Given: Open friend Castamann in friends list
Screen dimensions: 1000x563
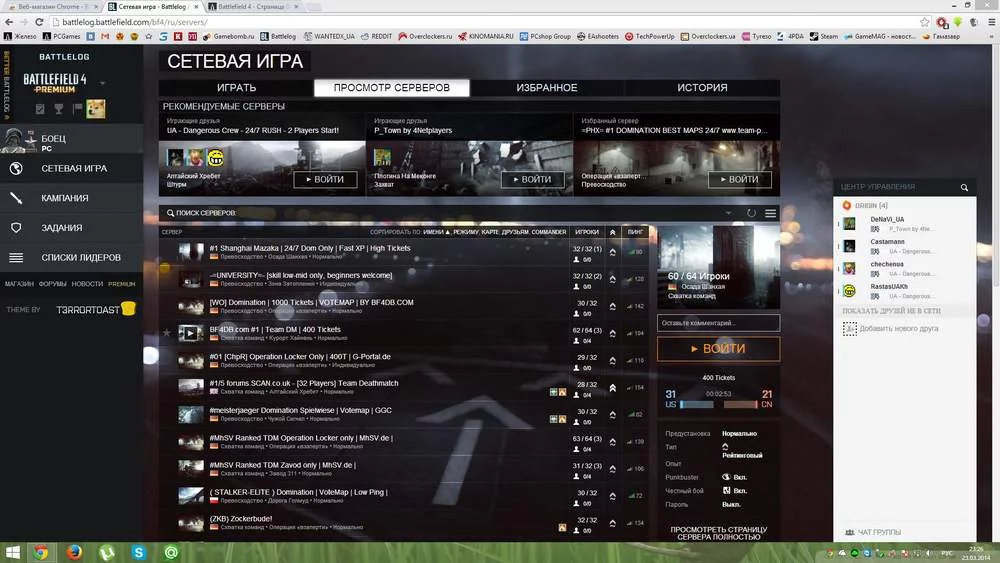Looking at the screenshot, I should (904, 246).
